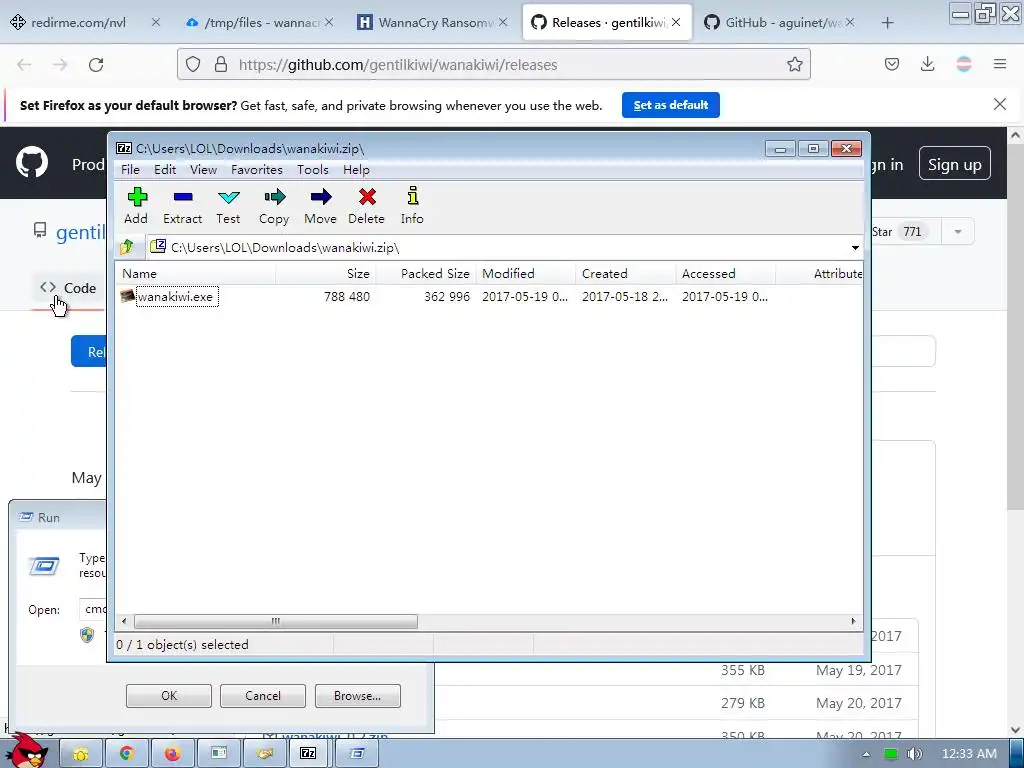Sort by the Size column header
Image resolution: width=1024 pixels, height=768 pixels.
click(x=326, y=274)
